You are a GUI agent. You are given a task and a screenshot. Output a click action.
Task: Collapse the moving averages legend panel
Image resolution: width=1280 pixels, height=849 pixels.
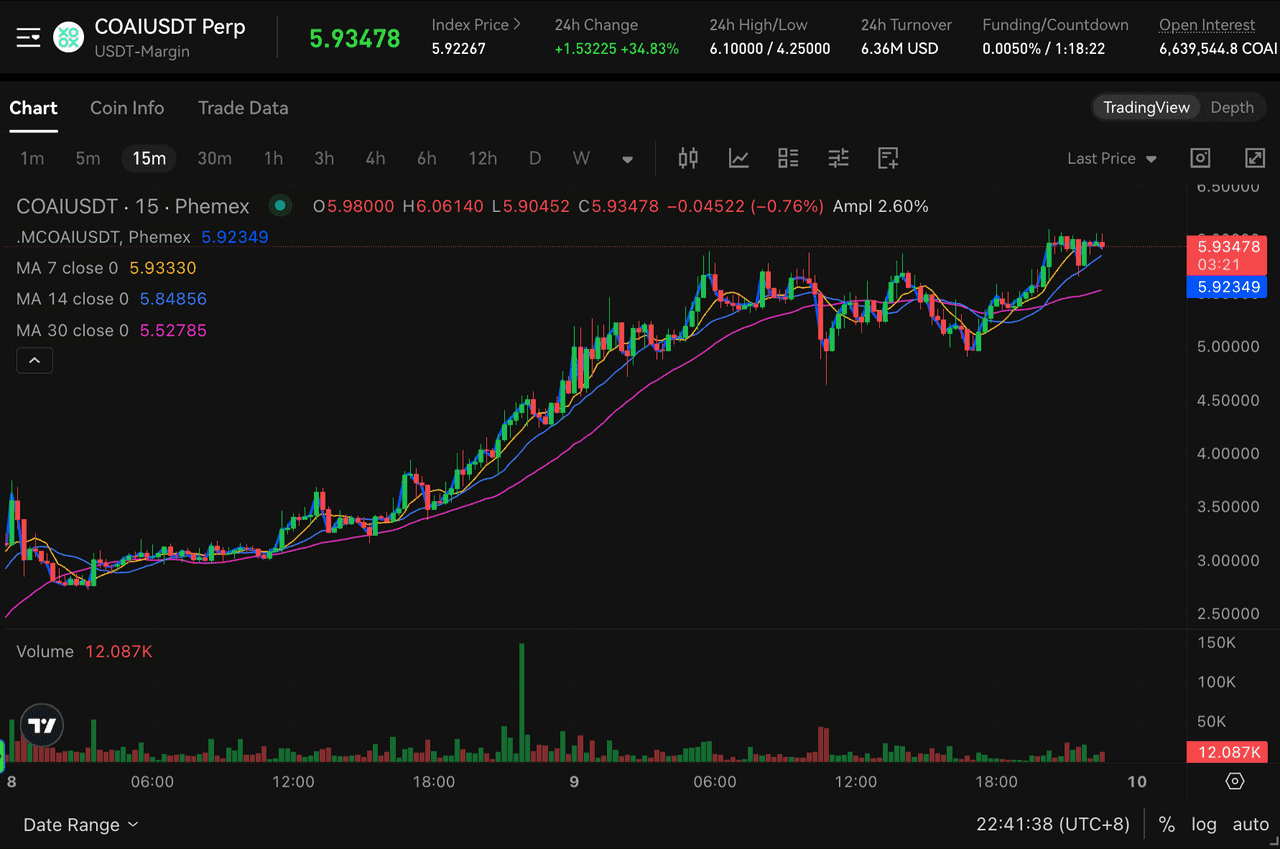pyautogui.click(x=34, y=360)
